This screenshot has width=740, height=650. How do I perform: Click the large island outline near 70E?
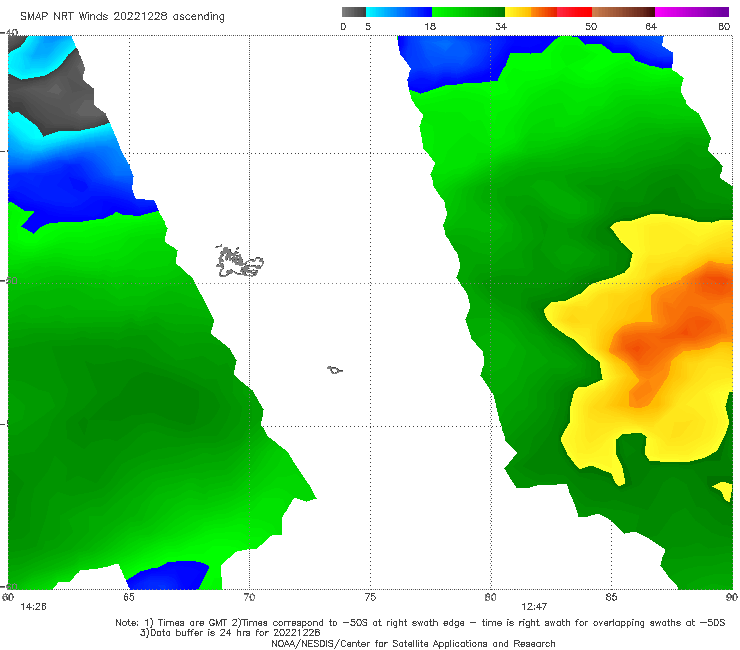(239, 261)
